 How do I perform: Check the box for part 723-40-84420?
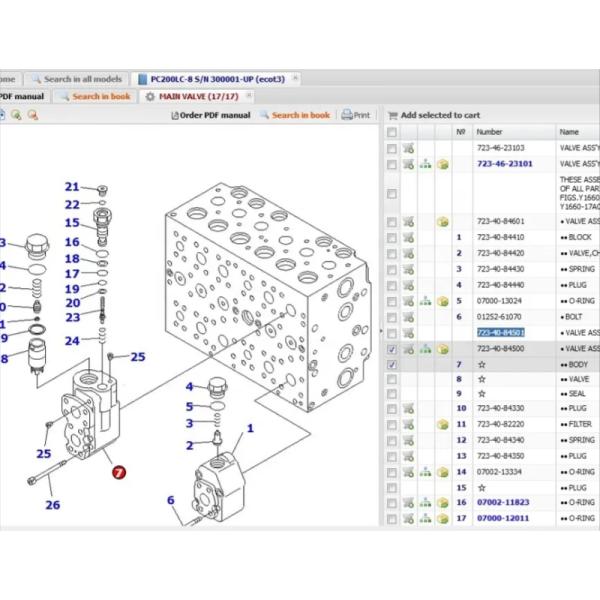click(392, 253)
